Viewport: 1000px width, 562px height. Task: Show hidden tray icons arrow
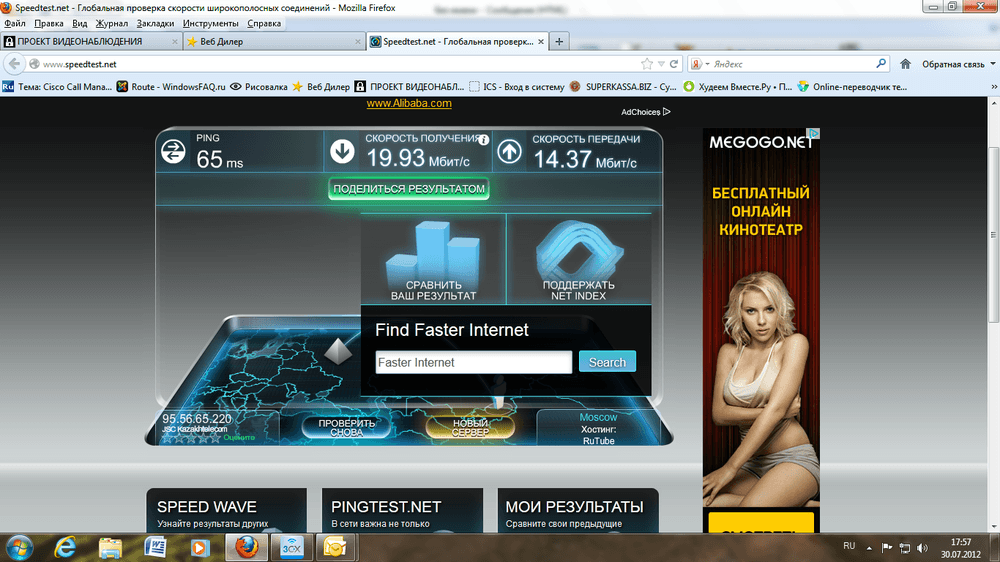click(869, 548)
